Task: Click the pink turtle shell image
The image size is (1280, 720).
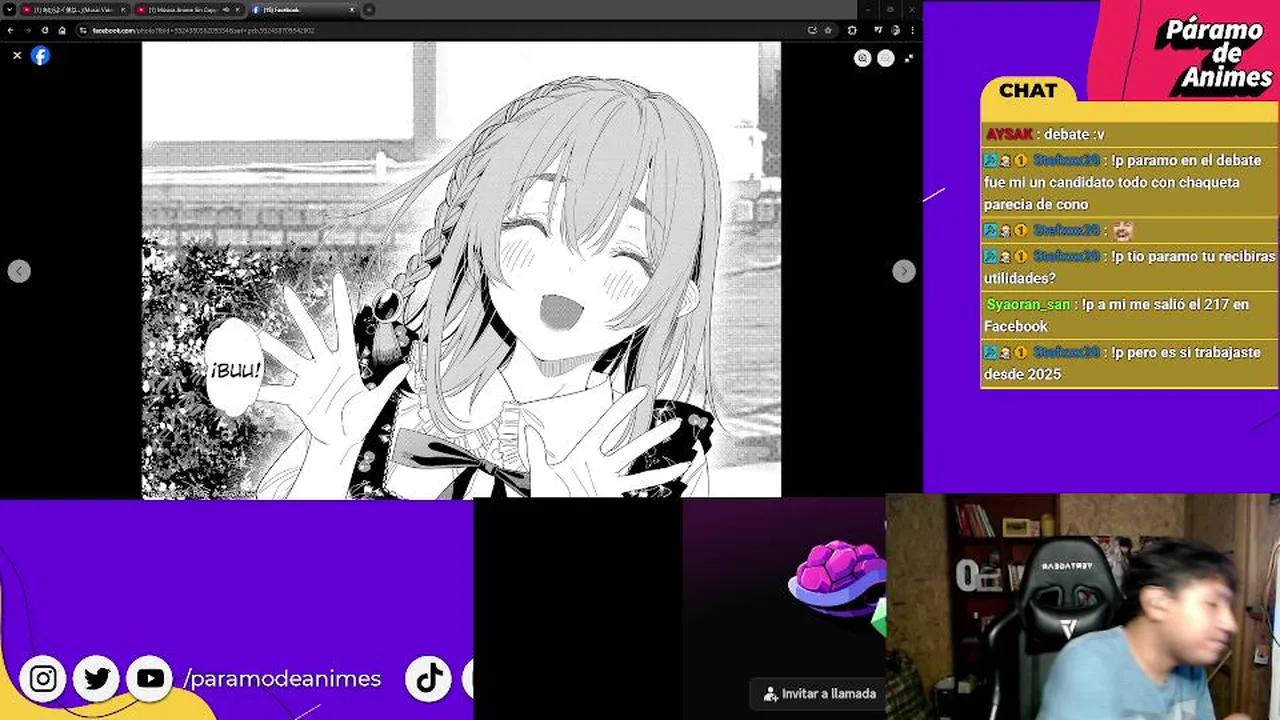Action: click(x=836, y=578)
